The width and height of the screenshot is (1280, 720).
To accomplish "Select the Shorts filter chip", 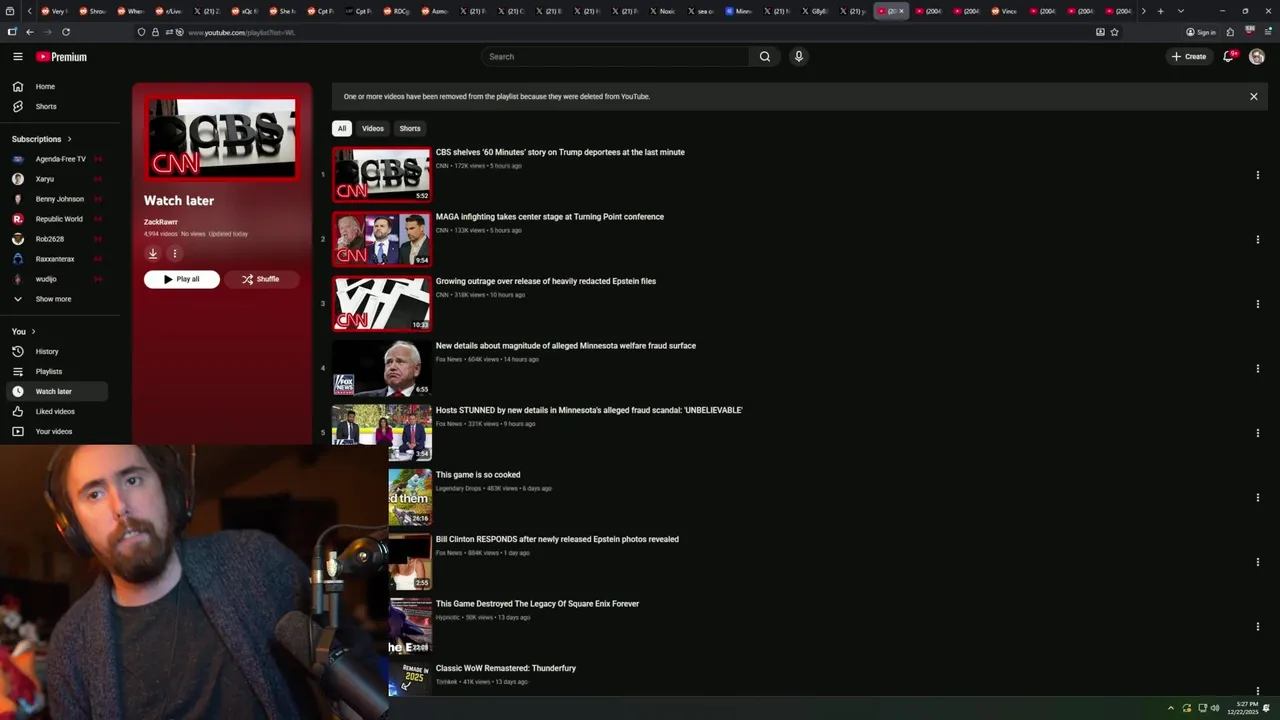I will pos(410,129).
